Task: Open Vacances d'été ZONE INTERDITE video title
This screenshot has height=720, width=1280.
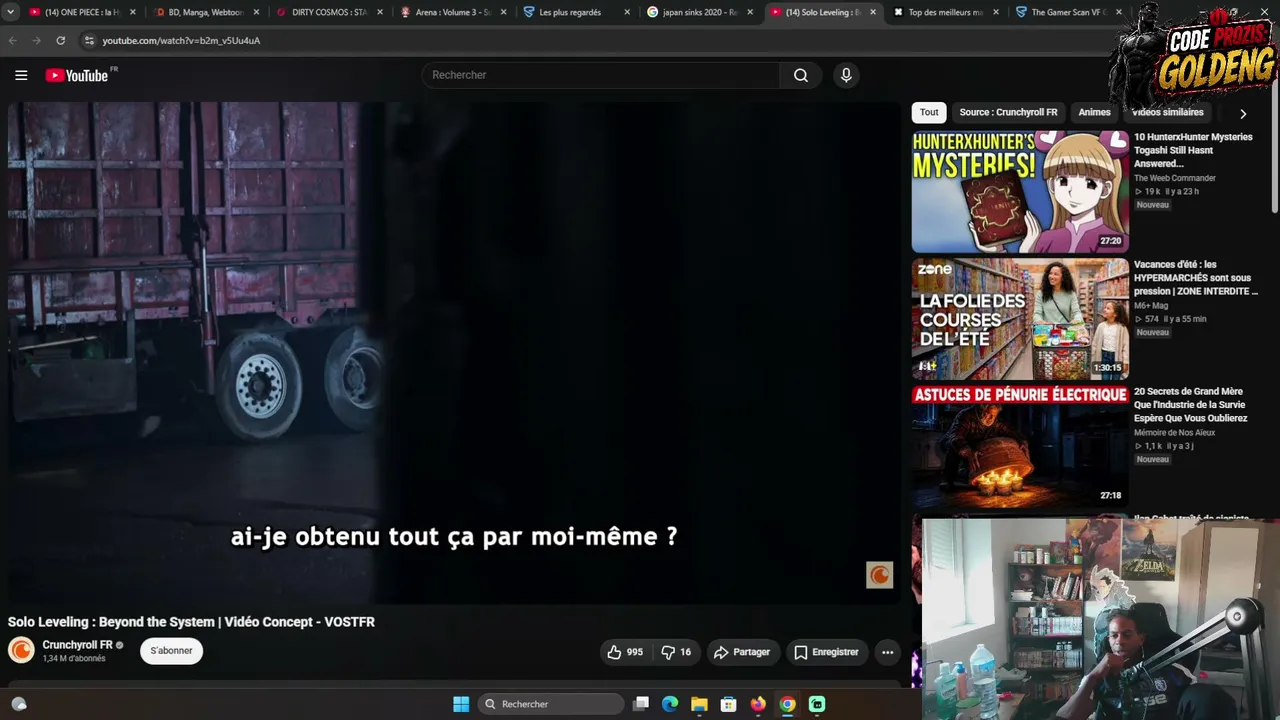Action: point(1196,278)
